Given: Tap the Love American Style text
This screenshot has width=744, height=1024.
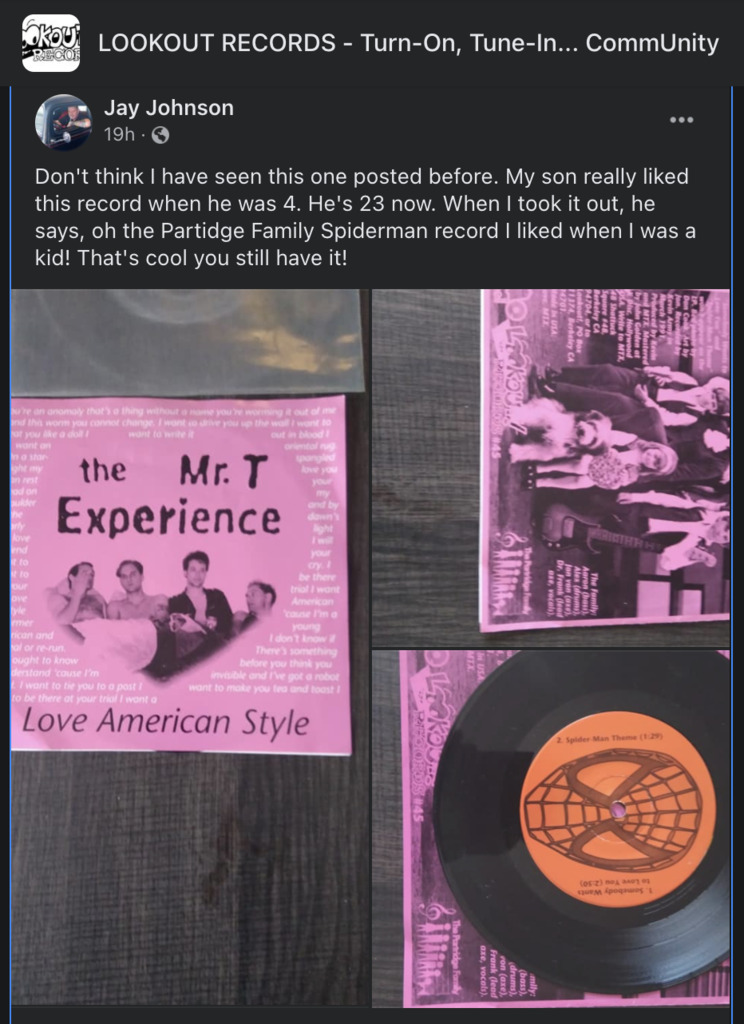Looking at the screenshot, I should 166,722.
